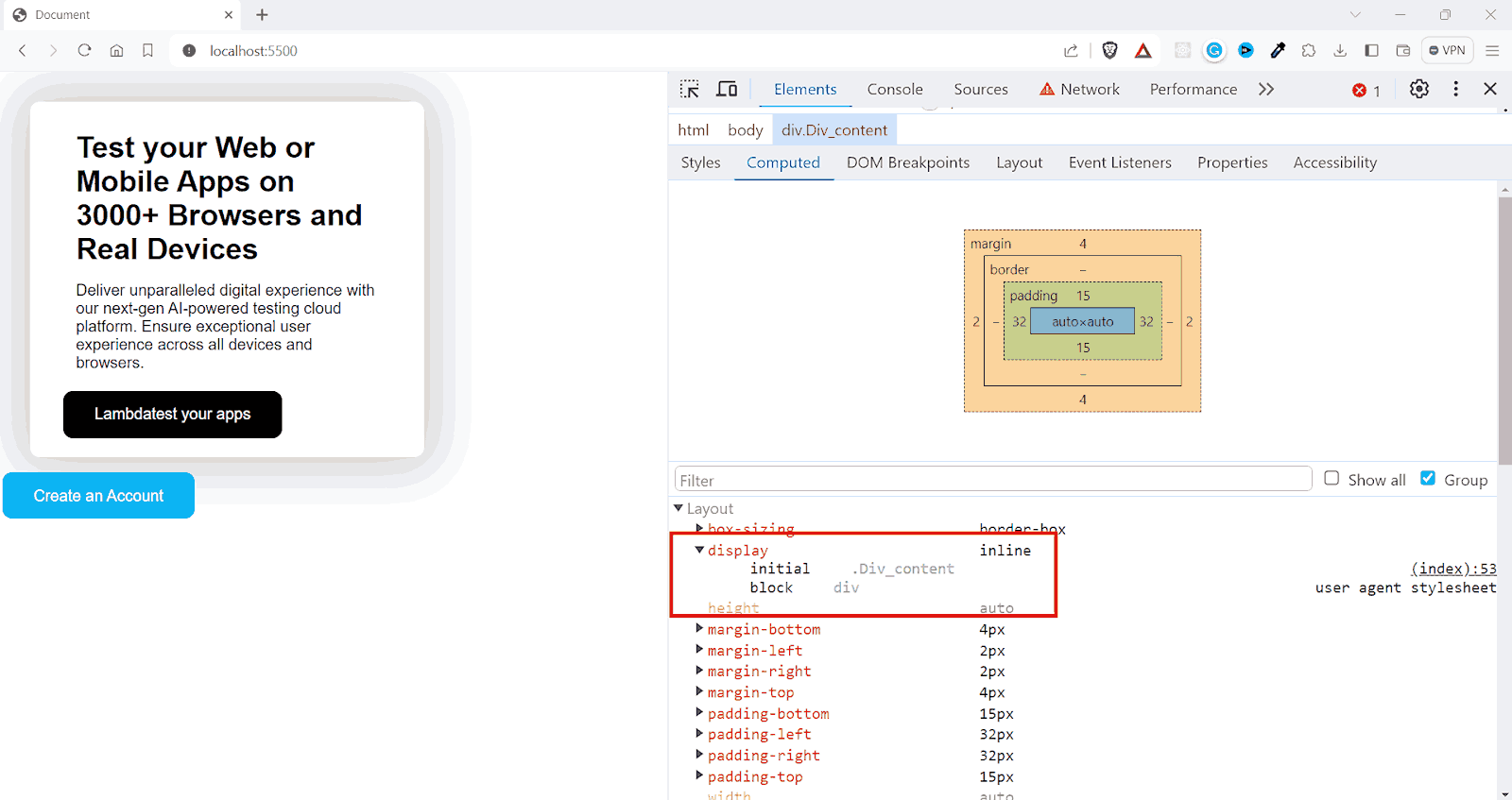Select the Computed pane tab
This screenshot has height=800, width=1512.
click(783, 162)
